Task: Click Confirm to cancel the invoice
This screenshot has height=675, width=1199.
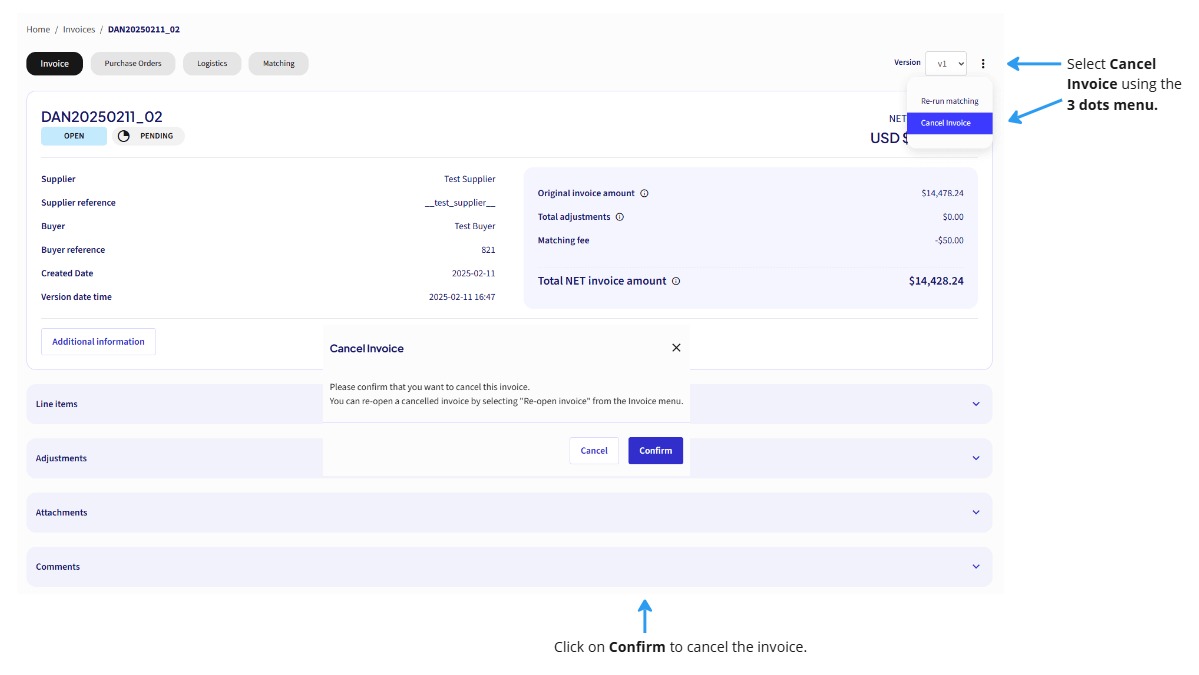Action: 655,450
